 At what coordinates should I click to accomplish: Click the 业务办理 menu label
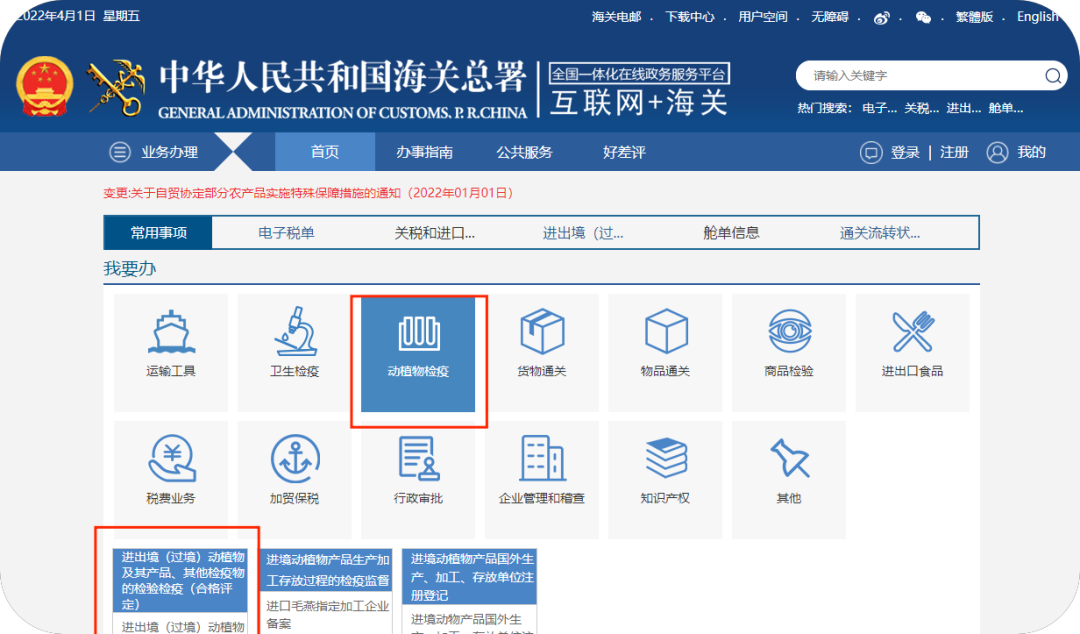pyautogui.click(x=169, y=152)
